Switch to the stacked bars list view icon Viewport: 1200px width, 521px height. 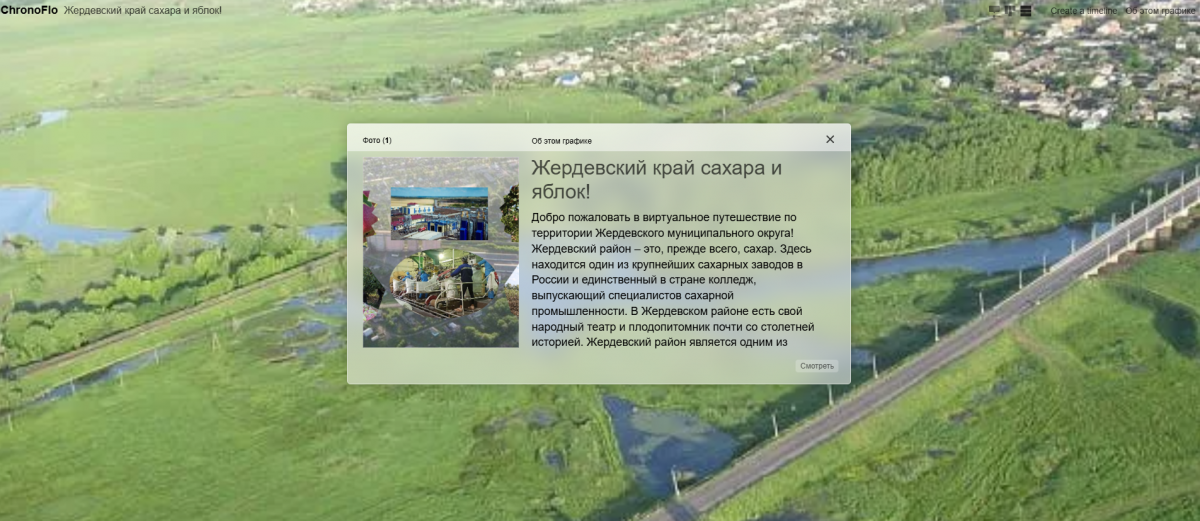point(1026,10)
